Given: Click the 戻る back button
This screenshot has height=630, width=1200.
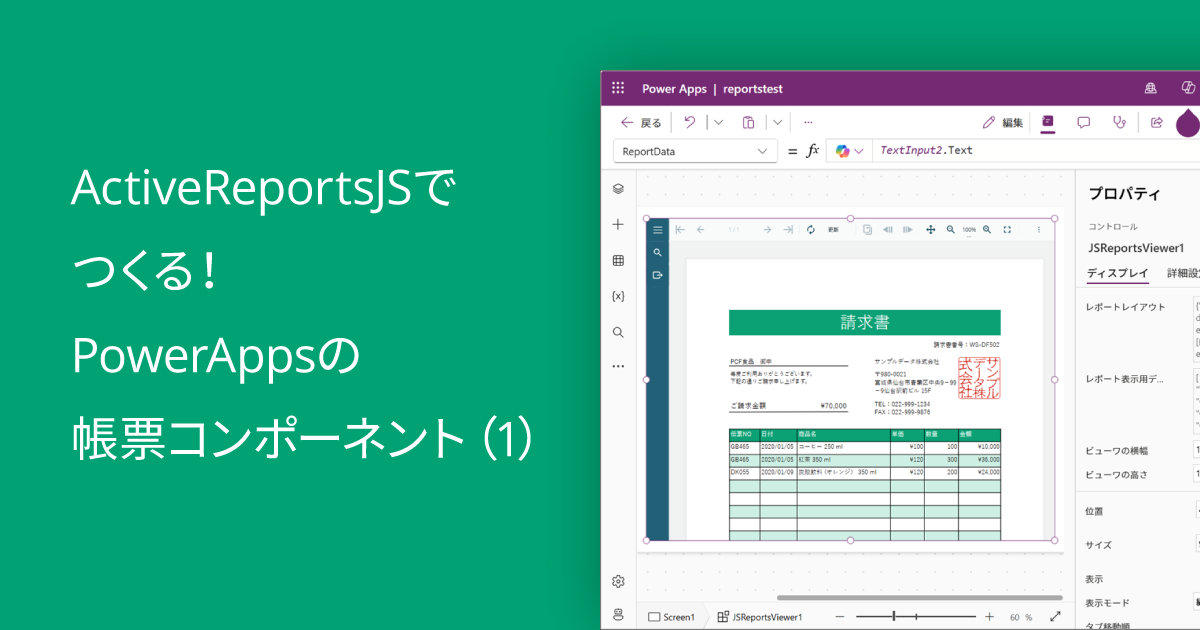Looking at the screenshot, I should tap(640, 122).
